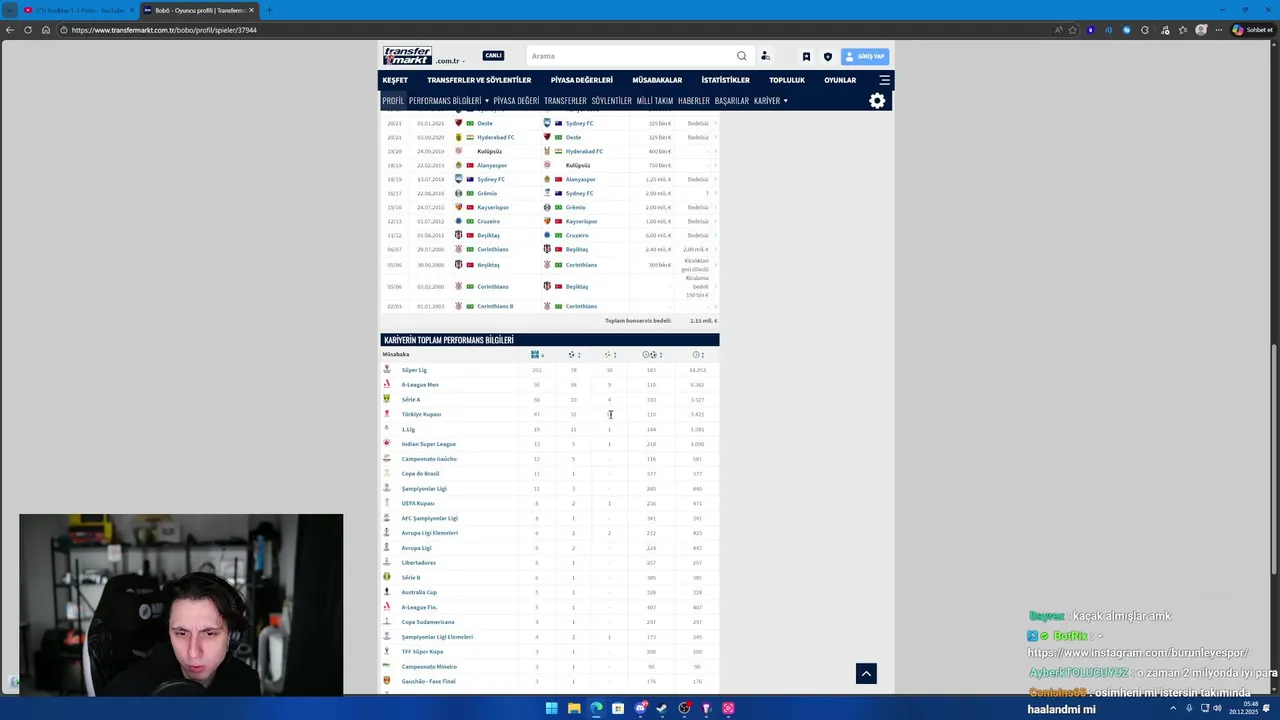Click the A-League Men link
This screenshot has width=1280, height=720.
(x=420, y=385)
